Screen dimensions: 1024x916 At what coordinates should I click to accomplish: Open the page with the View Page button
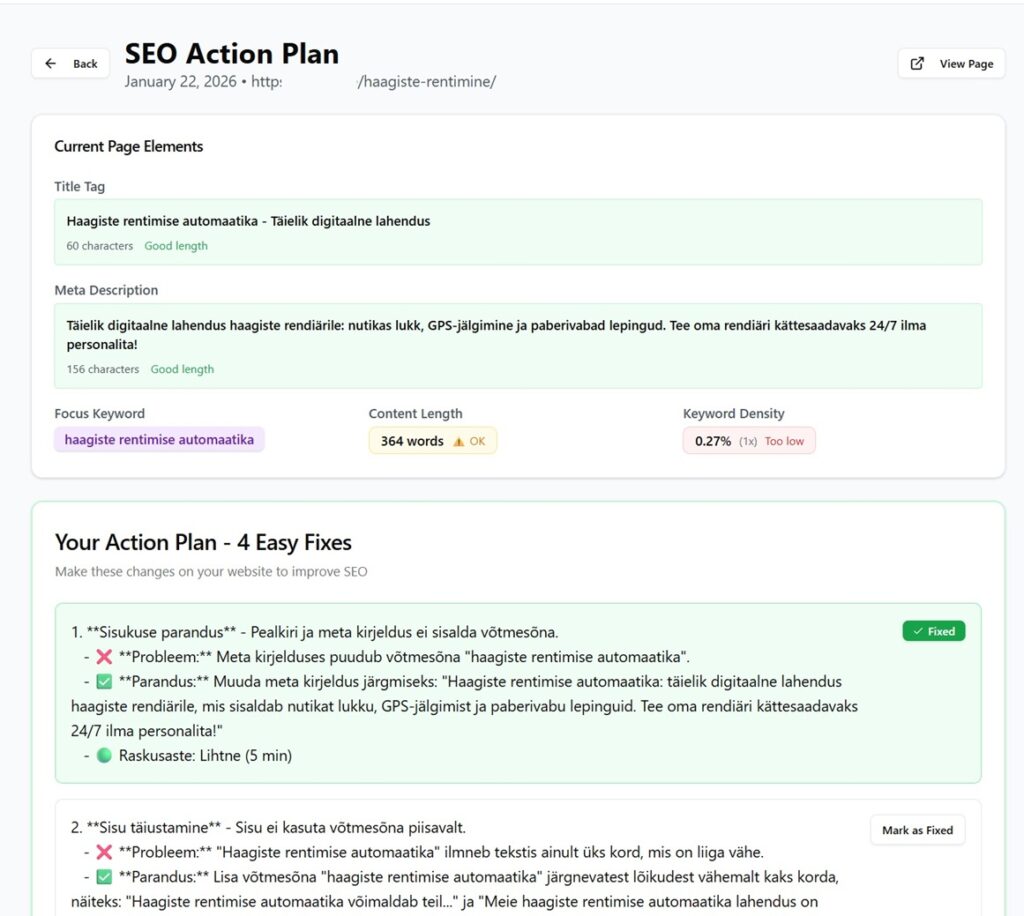[x=951, y=63]
